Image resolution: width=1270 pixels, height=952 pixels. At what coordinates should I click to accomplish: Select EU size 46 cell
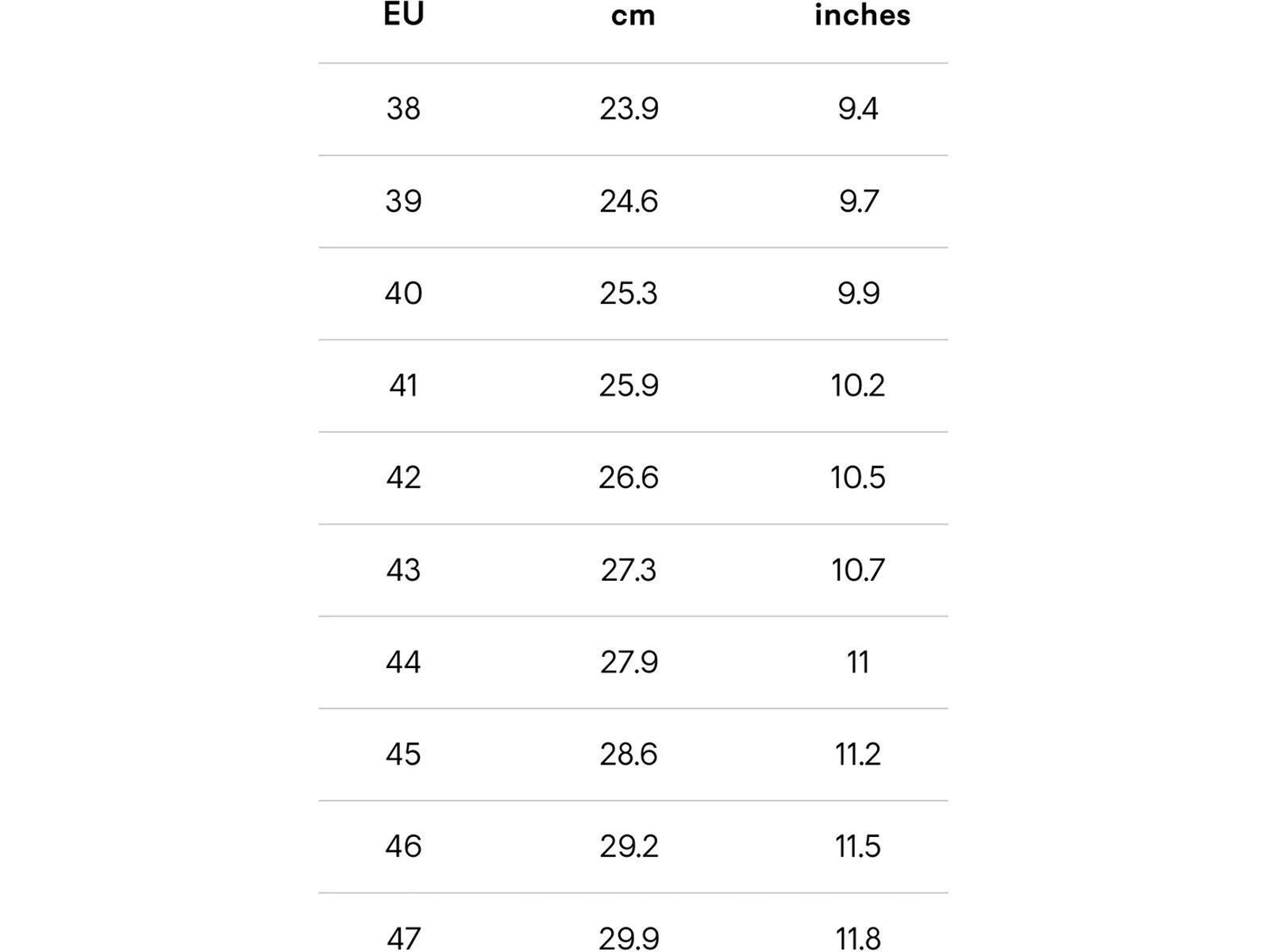click(x=403, y=846)
